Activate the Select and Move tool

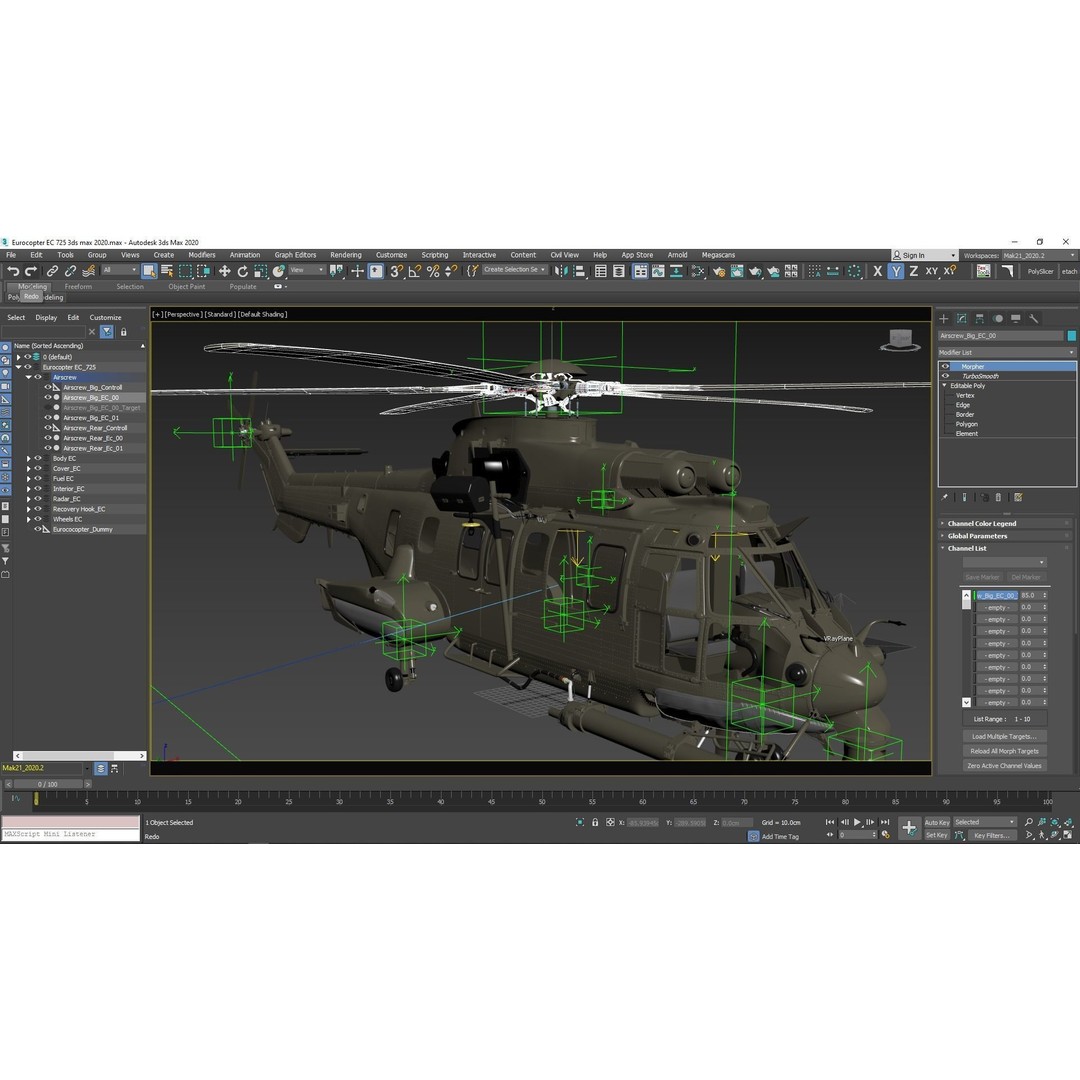[225, 271]
